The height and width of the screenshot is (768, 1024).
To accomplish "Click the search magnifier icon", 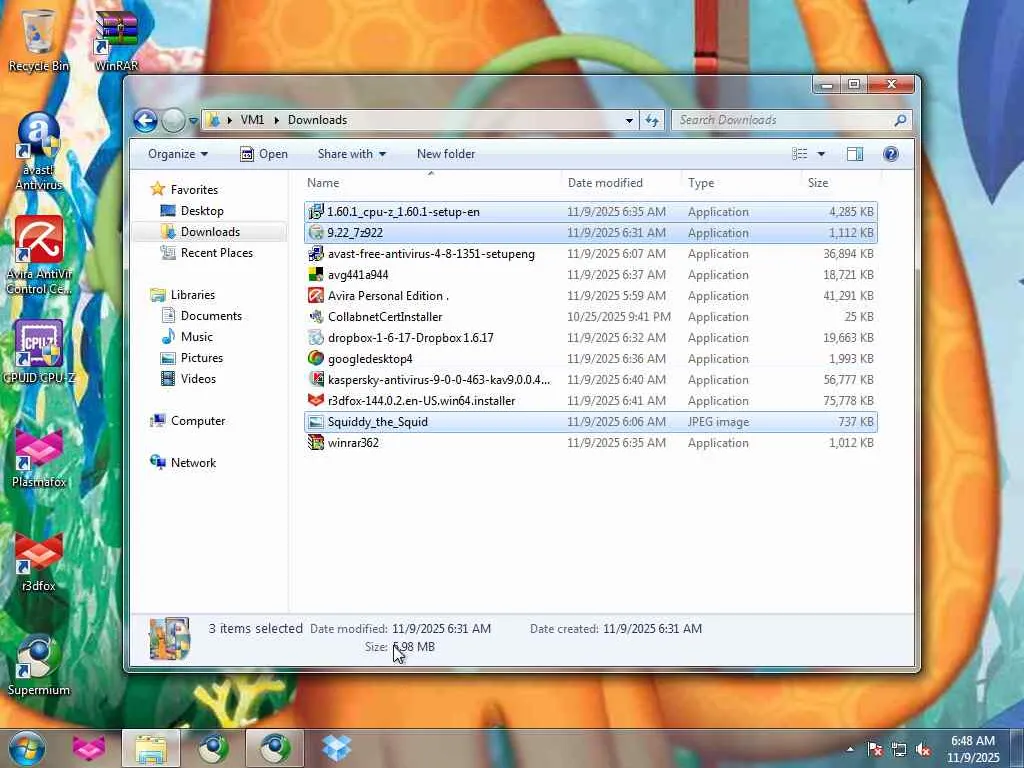I will tap(900, 120).
